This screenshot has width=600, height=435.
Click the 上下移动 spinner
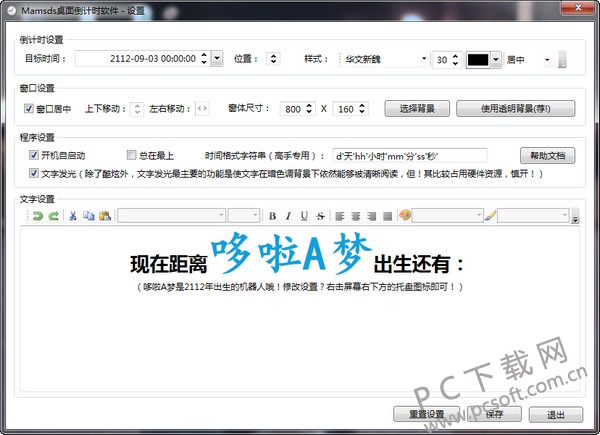[137, 109]
